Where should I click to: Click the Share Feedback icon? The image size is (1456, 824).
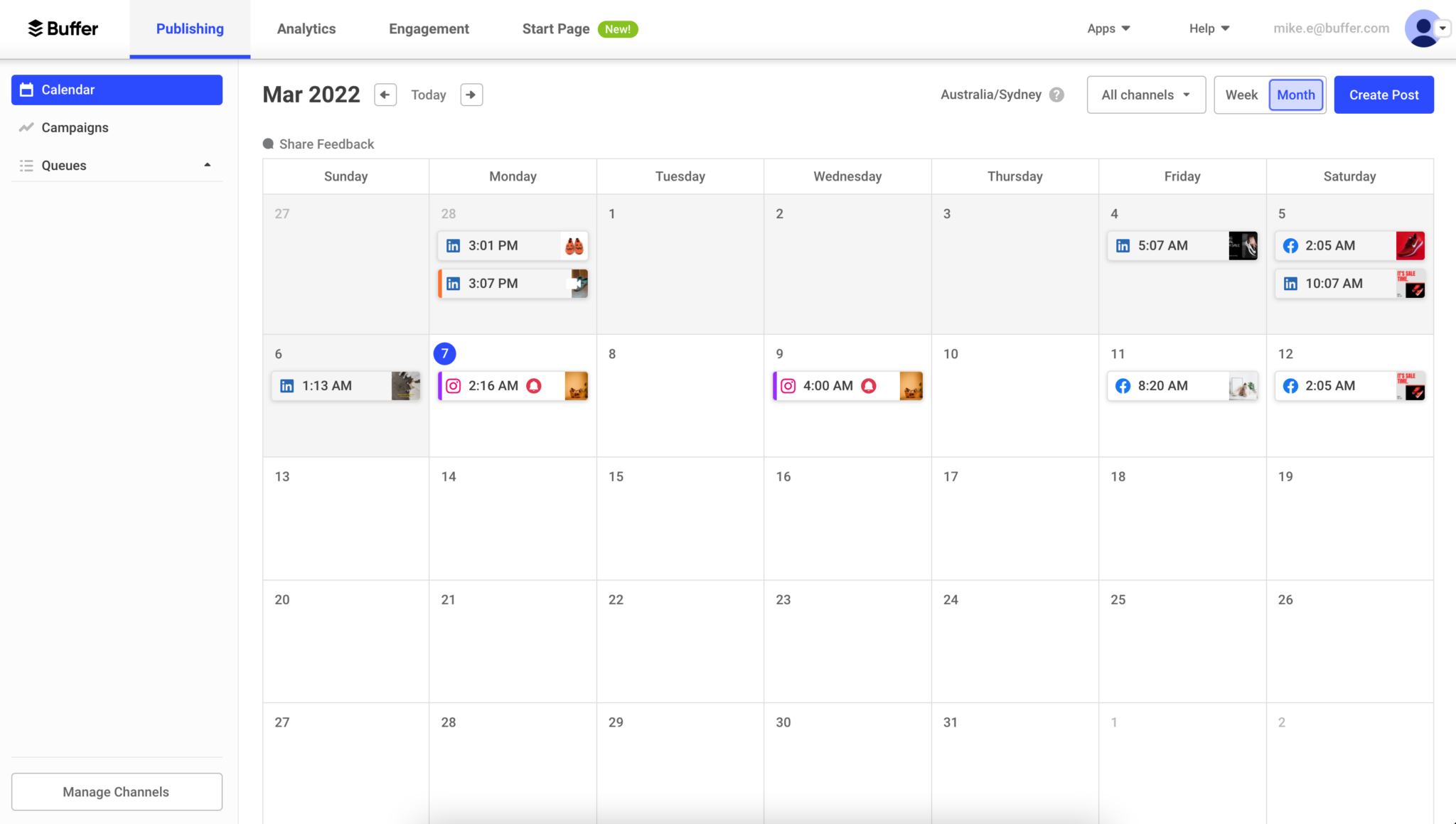[268, 144]
